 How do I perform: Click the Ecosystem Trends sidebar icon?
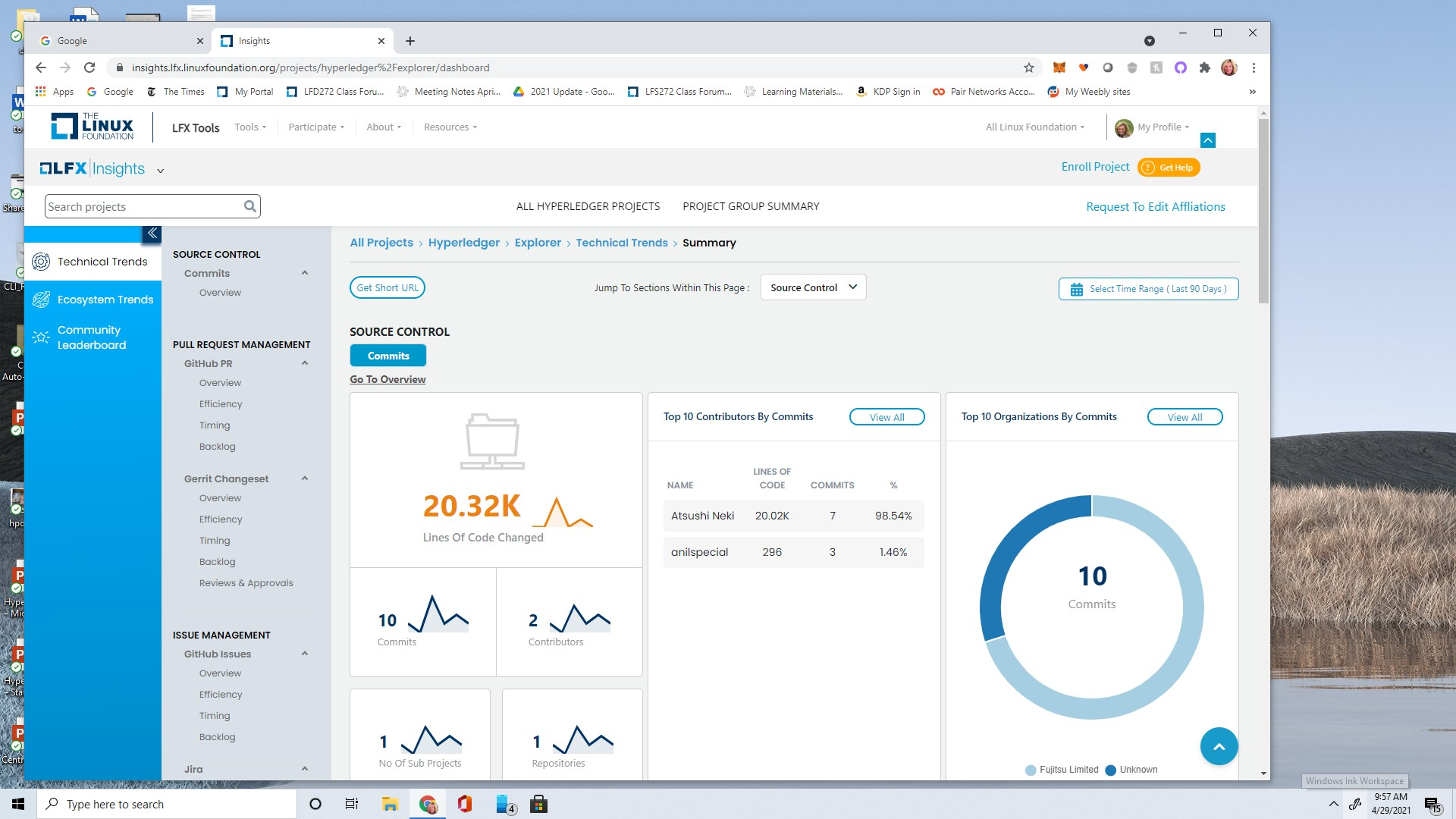point(40,298)
